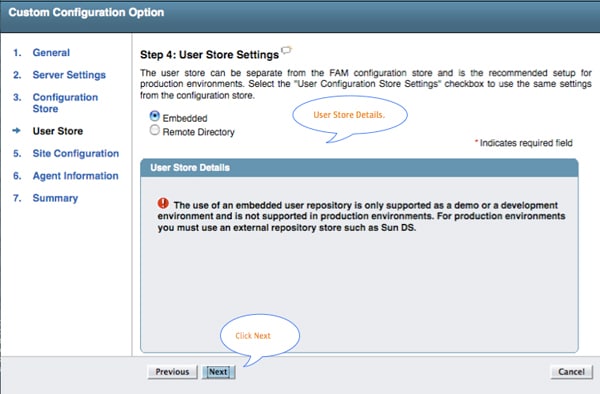Click the 'Indicates required field' note
600x394 pixels.
(x=523, y=143)
